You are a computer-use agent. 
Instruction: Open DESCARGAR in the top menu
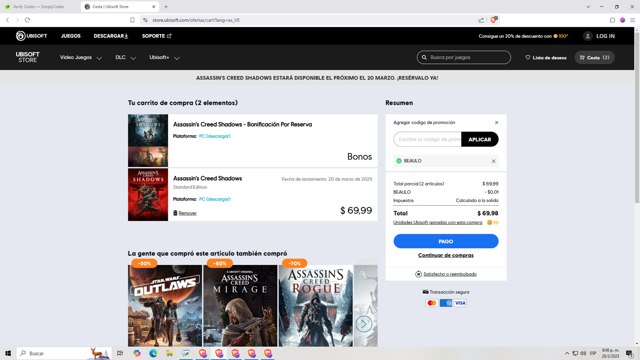(111, 36)
